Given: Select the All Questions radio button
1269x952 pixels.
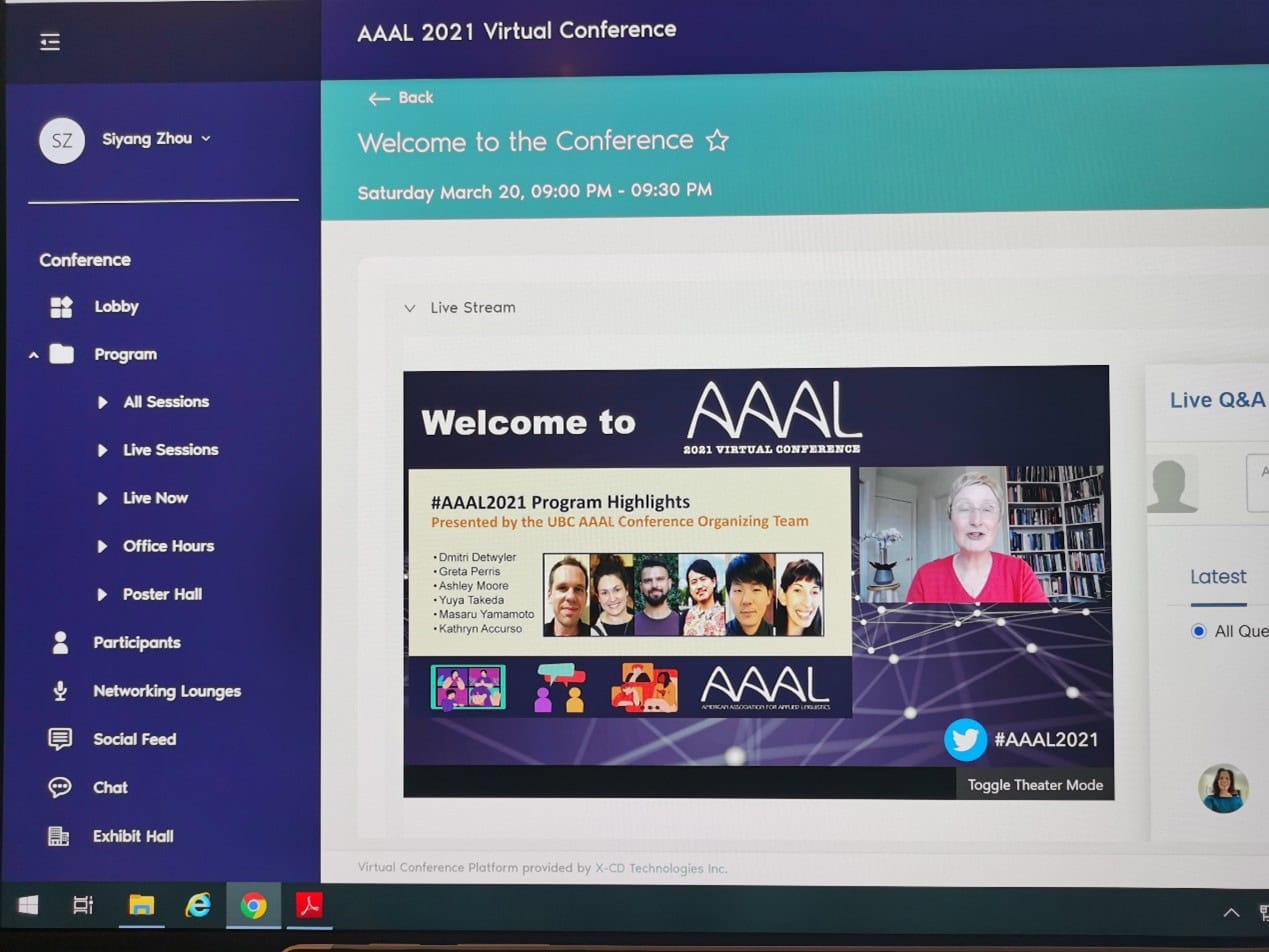Looking at the screenshot, I should (1199, 631).
